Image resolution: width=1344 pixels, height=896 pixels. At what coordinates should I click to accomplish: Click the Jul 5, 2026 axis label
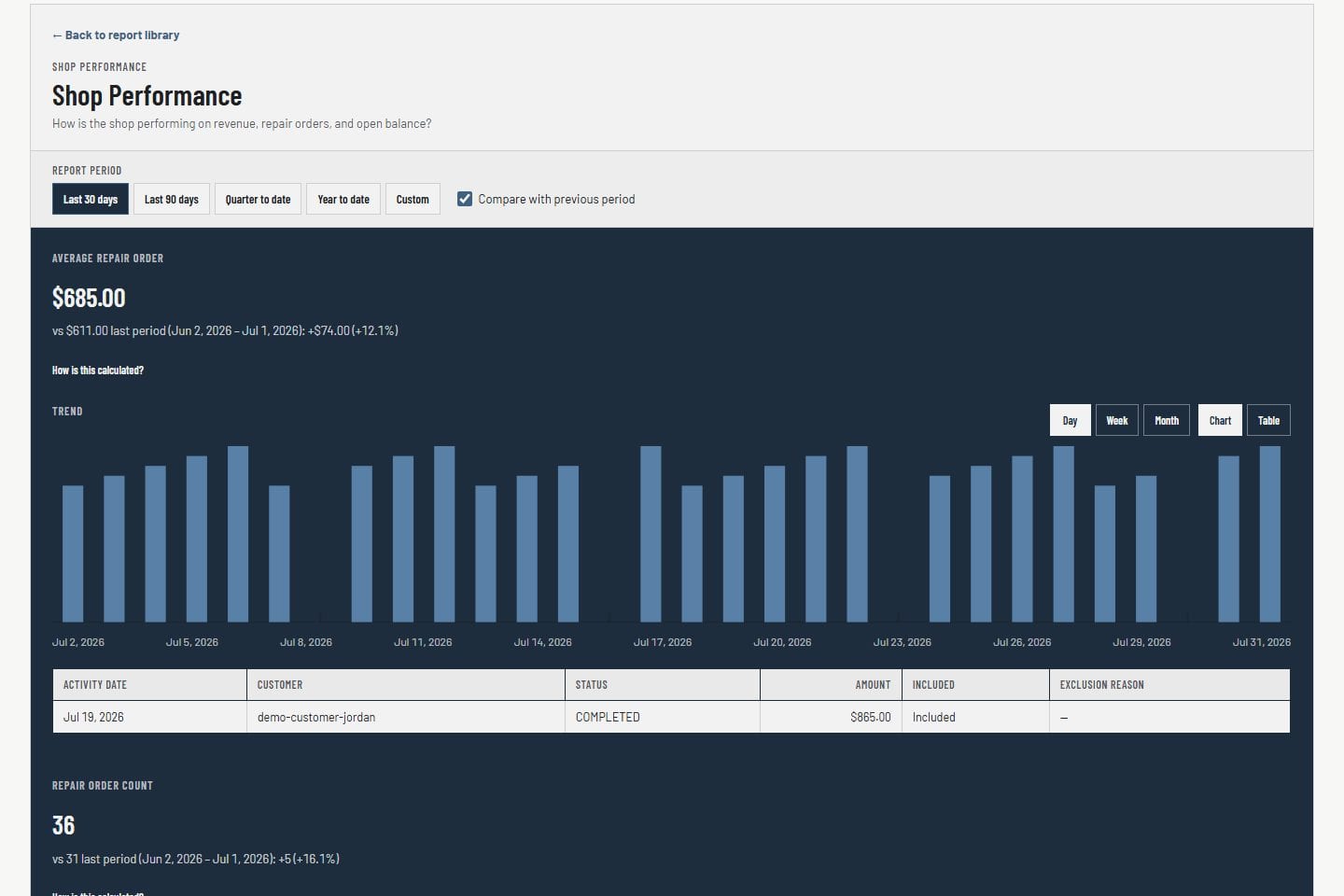coord(192,642)
